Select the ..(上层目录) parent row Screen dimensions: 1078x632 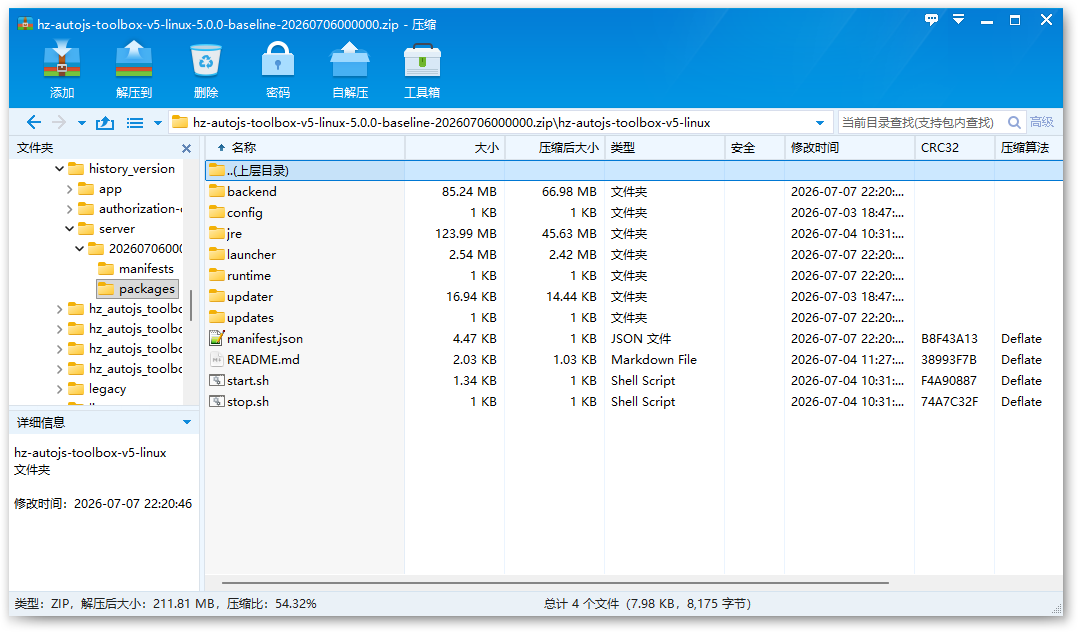[x=633, y=171]
